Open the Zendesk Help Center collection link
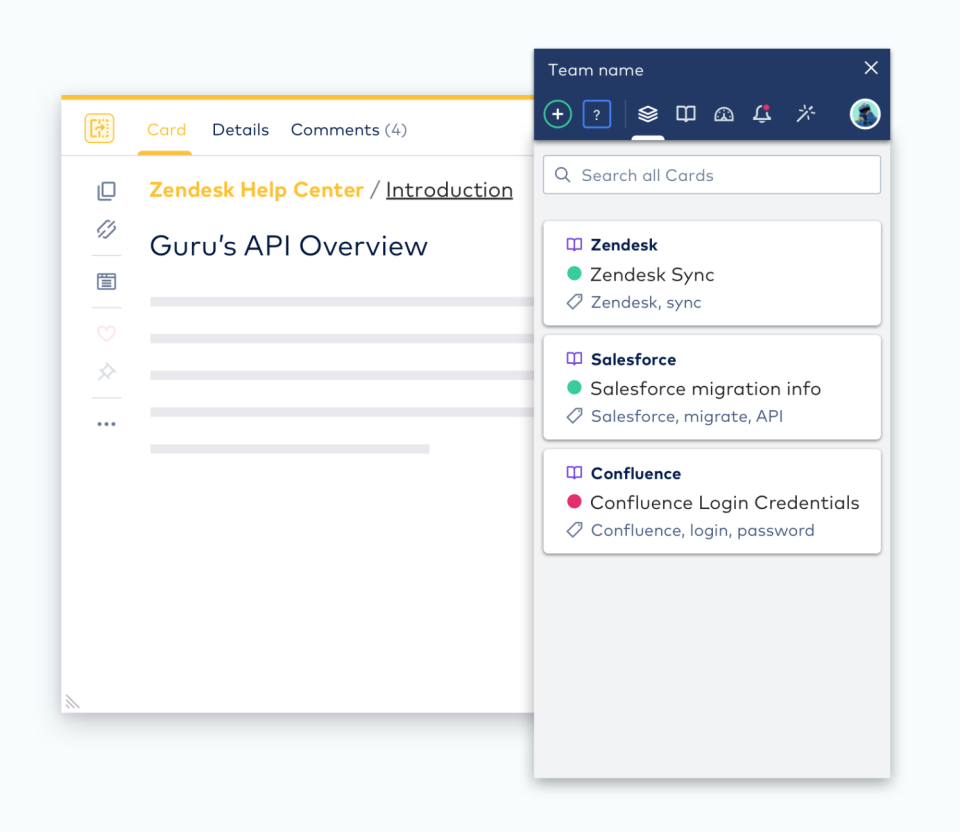 [x=257, y=190]
